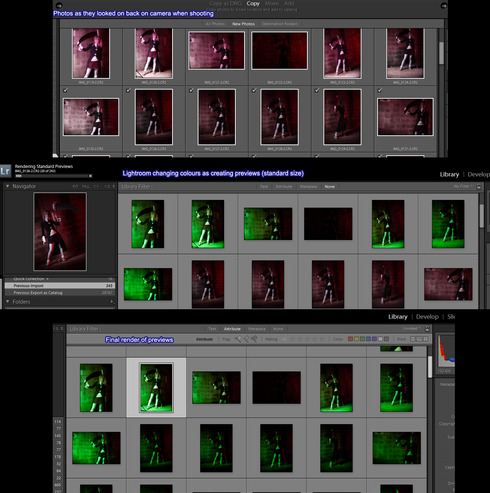Cancel the Rendering Standard Previews task
This screenshot has width=490, height=493.
point(90,176)
